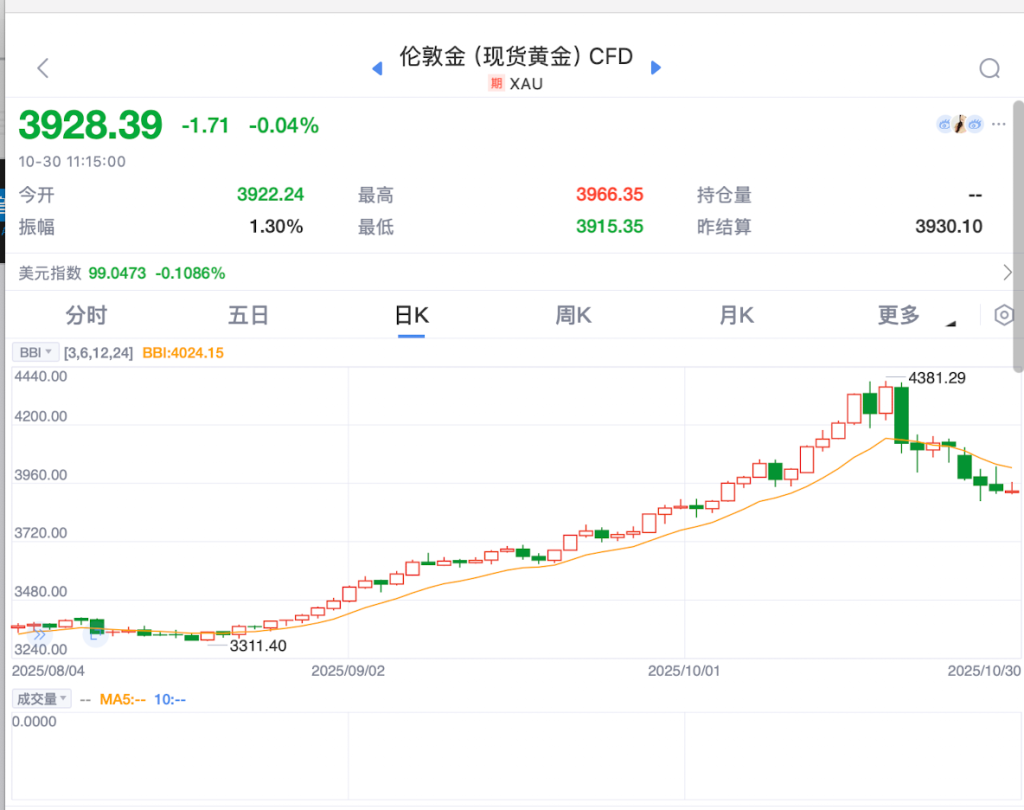1024x810 pixels.
Task: Select the 周K chart tab
Action: coord(573,316)
